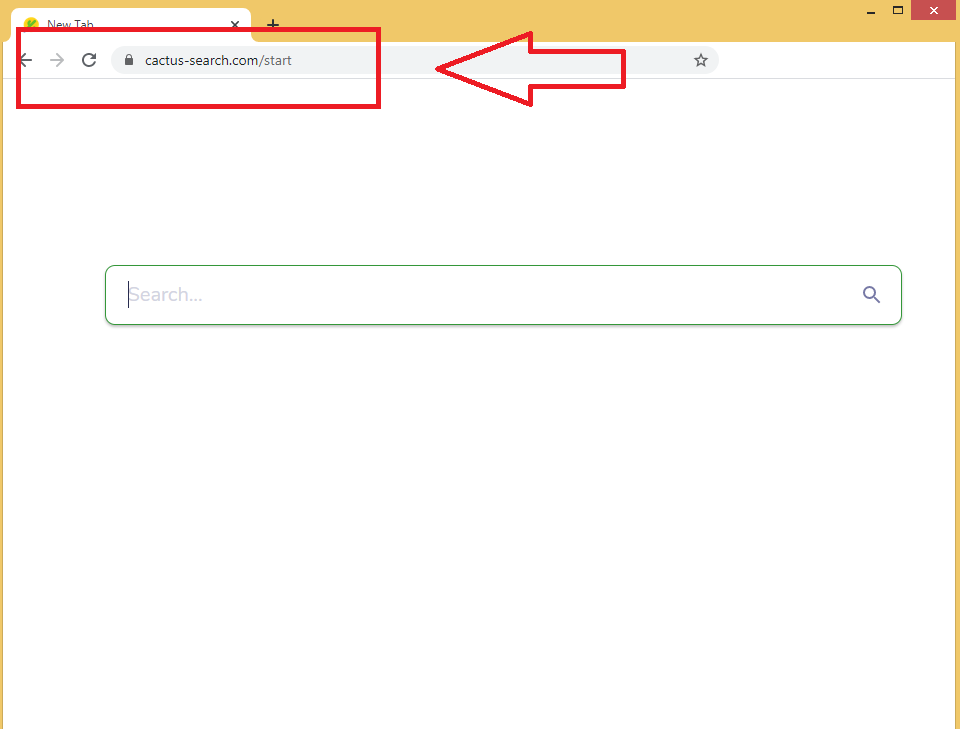The image size is (960, 729).
Task: Close the New Tab tab
Action: point(235,24)
